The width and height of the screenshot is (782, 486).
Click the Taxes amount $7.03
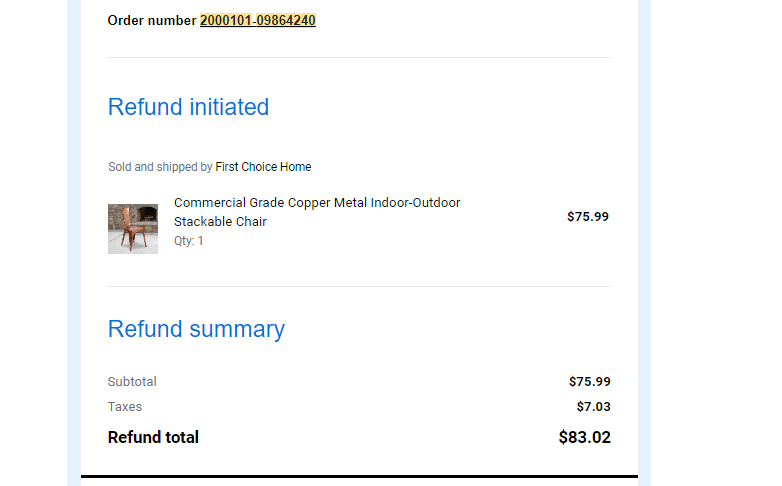pyautogui.click(x=593, y=407)
